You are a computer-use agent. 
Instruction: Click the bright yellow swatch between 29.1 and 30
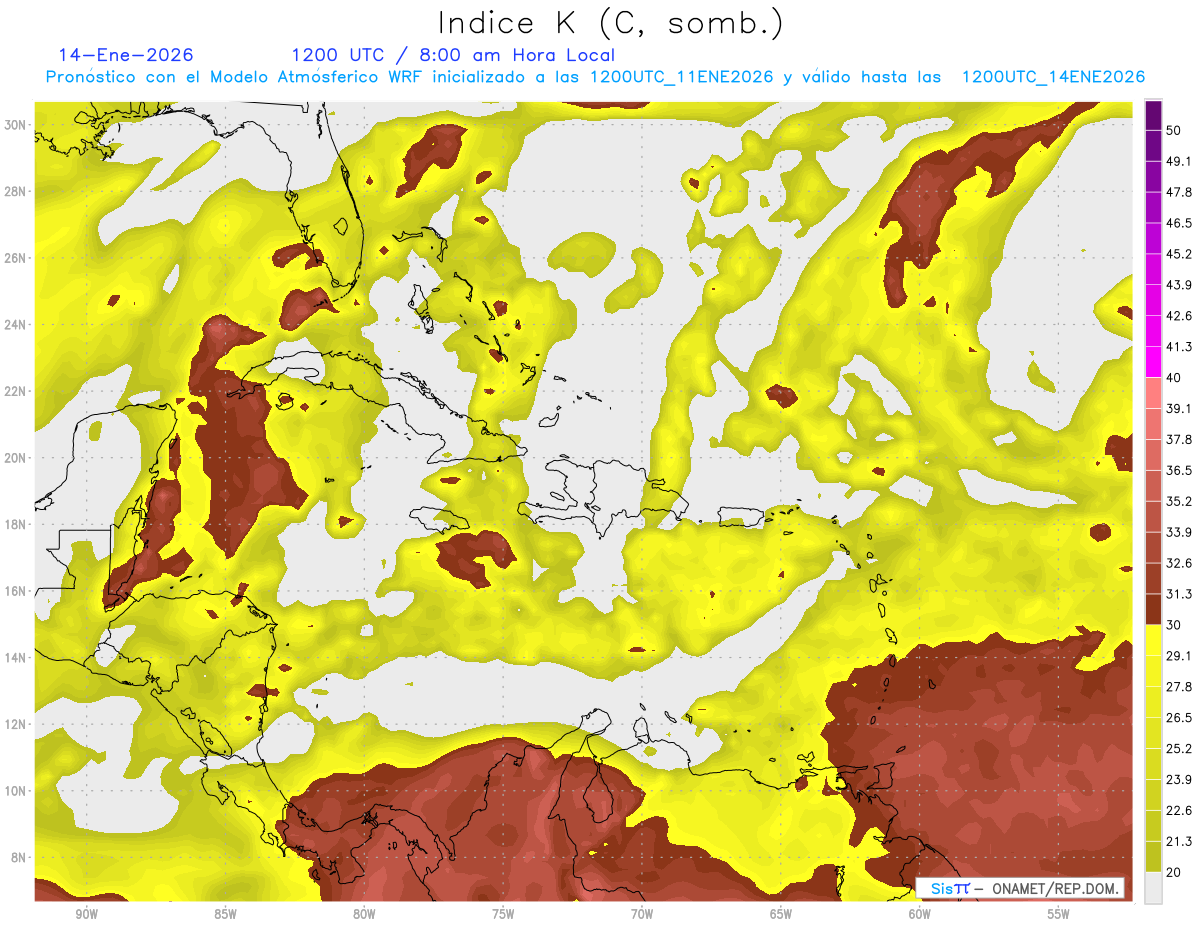1153,640
